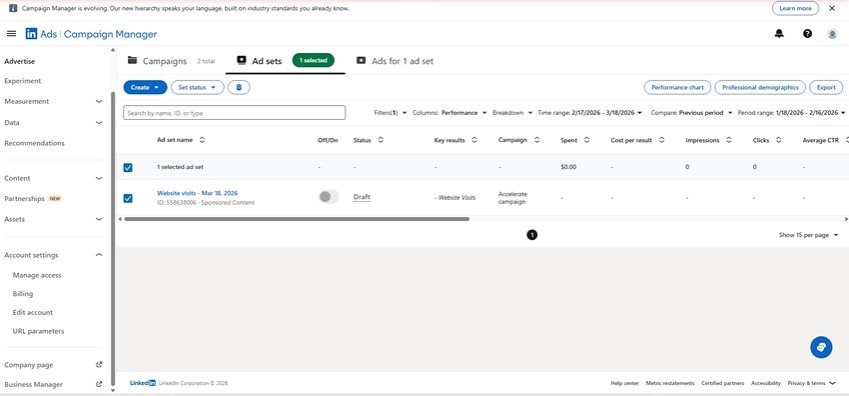Open the Filters dropdown
The height and width of the screenshot is (396, 849).
point(390,113)
